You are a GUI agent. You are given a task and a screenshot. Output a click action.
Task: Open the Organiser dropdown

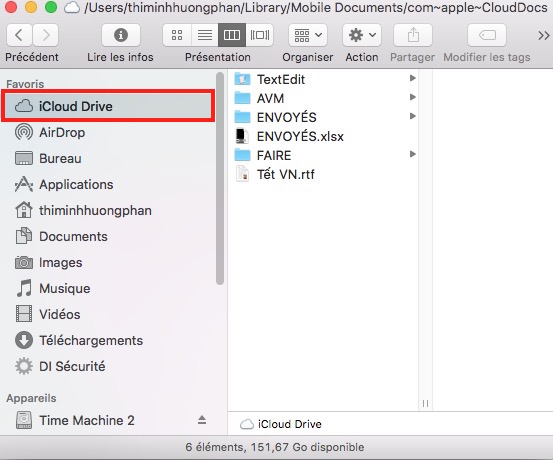[308, 35]
